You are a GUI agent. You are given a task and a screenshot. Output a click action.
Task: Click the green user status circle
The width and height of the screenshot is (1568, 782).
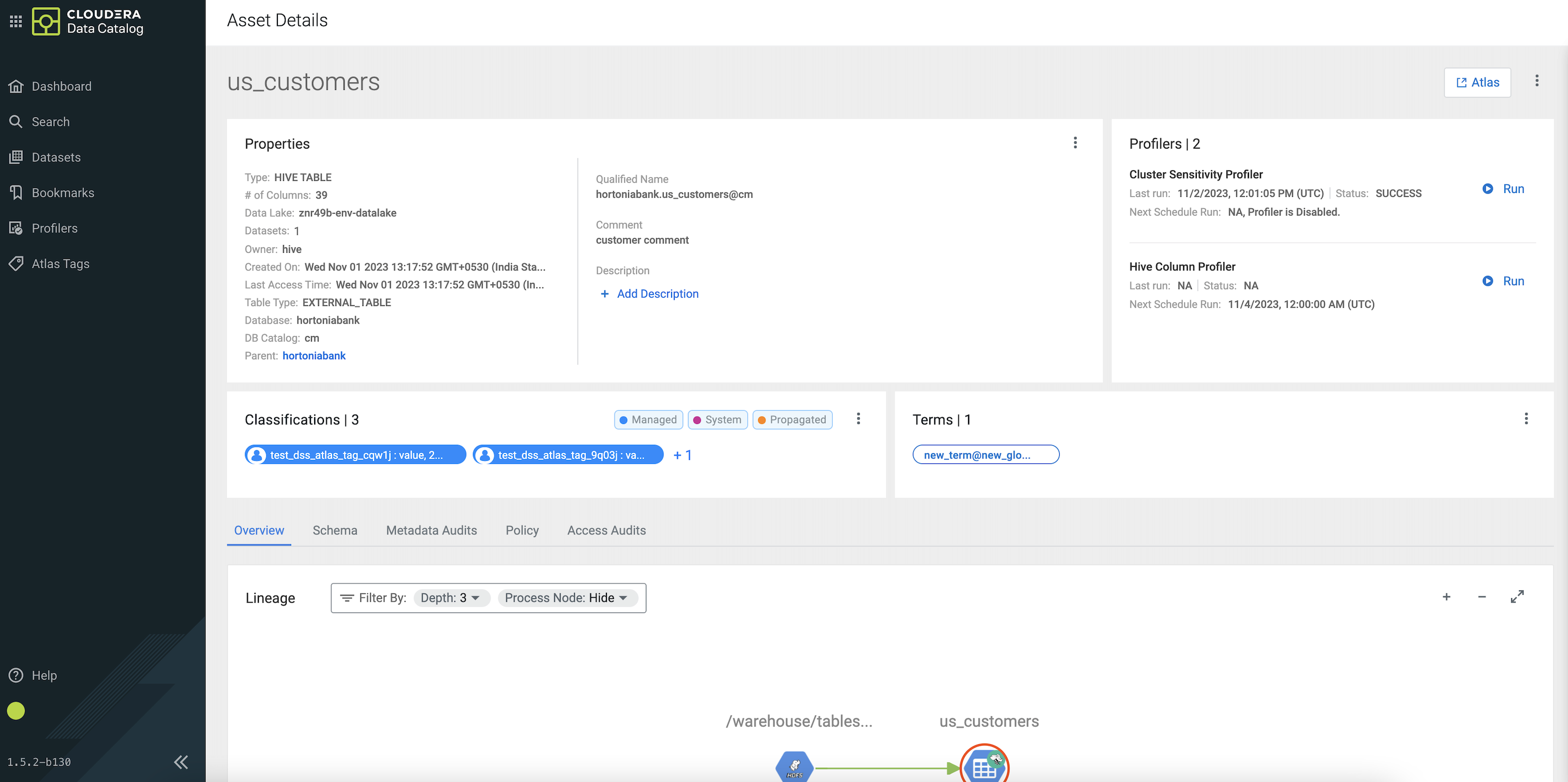click(16, 710)
